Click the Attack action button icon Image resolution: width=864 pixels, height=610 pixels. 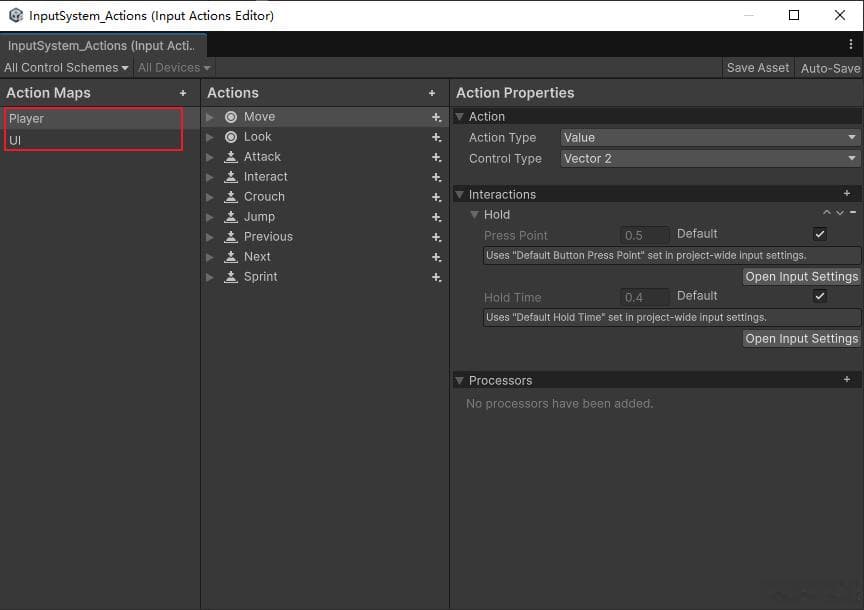click(x=231, y=157)
